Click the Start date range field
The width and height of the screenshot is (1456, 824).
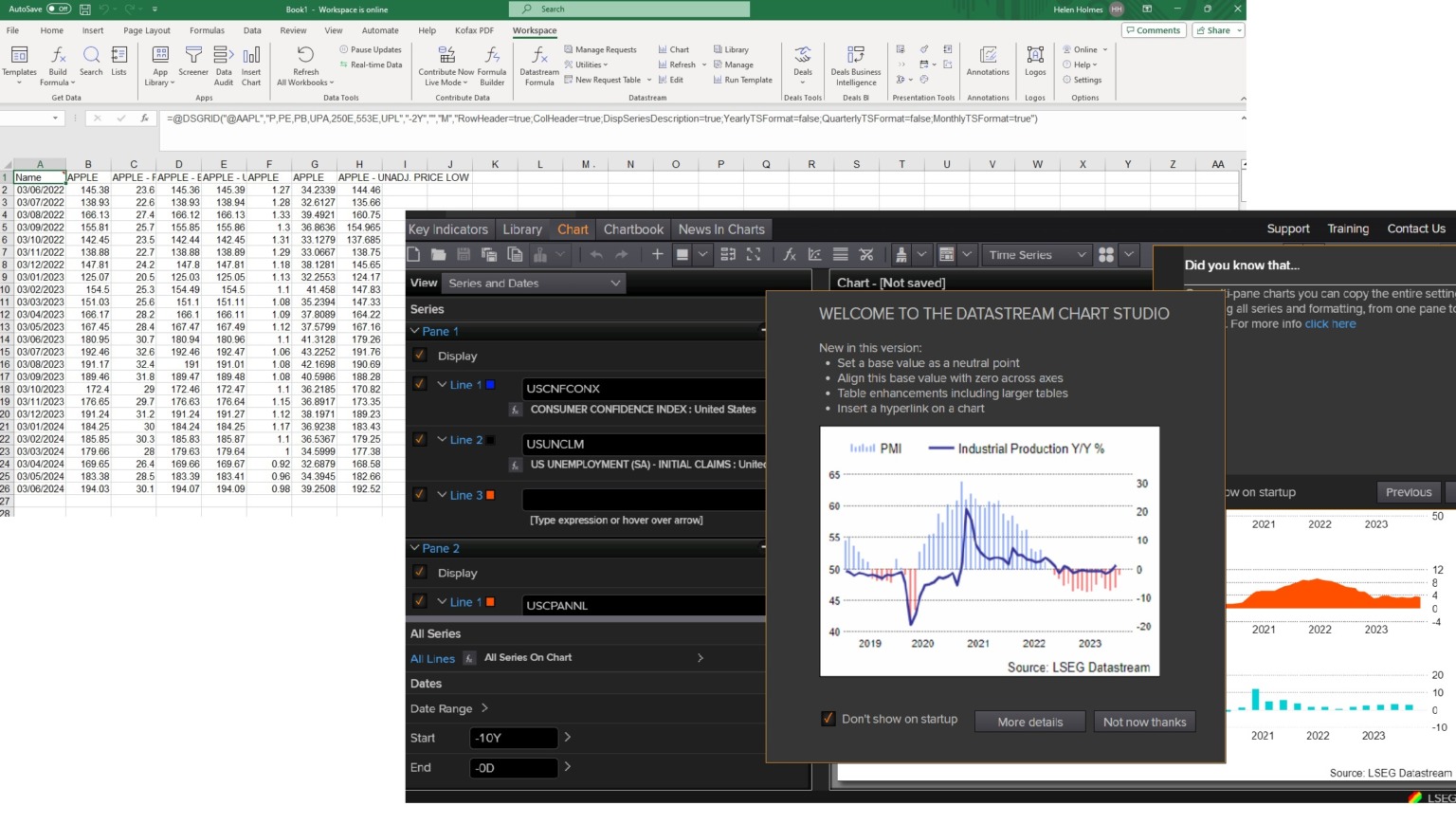point(513,738)
